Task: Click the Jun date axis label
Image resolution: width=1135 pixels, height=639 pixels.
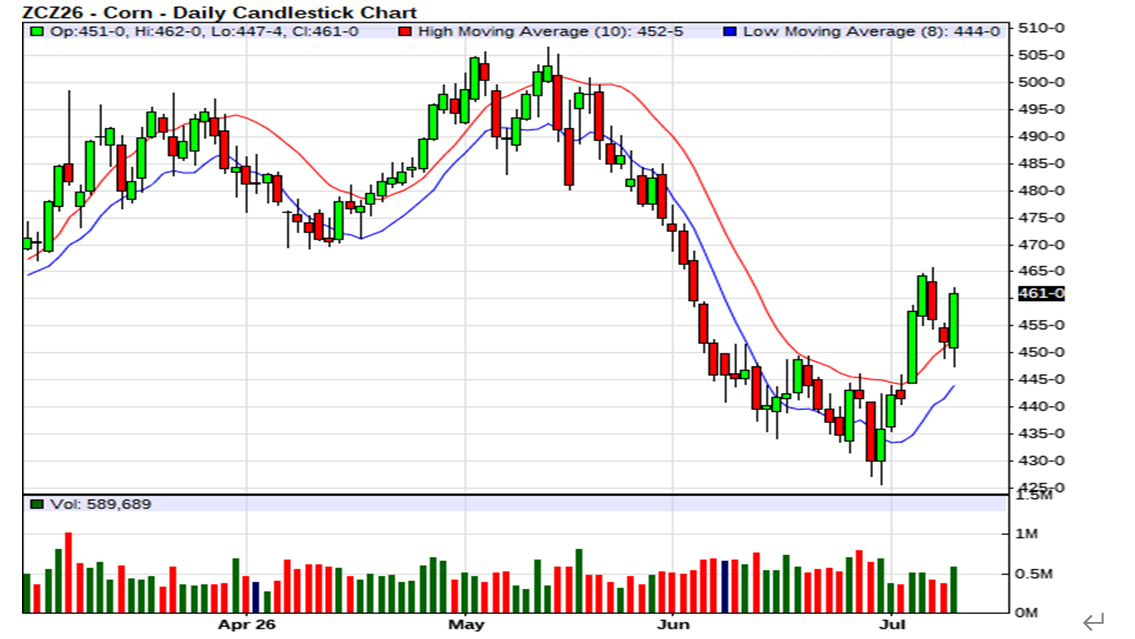Action: 672,624
